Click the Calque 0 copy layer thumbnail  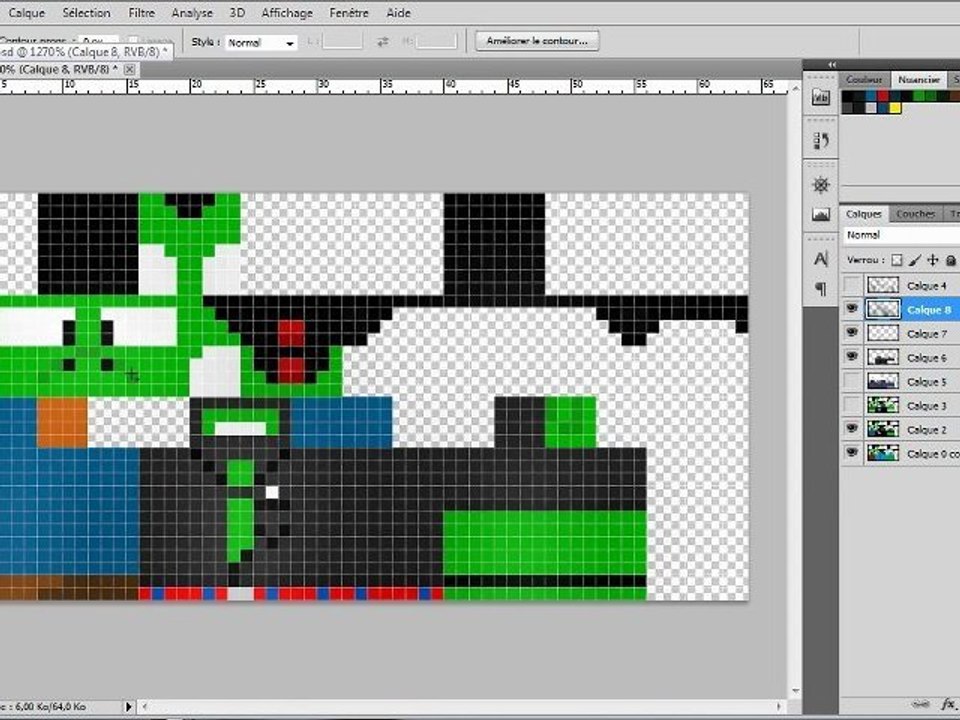click(x=883, y=453)
